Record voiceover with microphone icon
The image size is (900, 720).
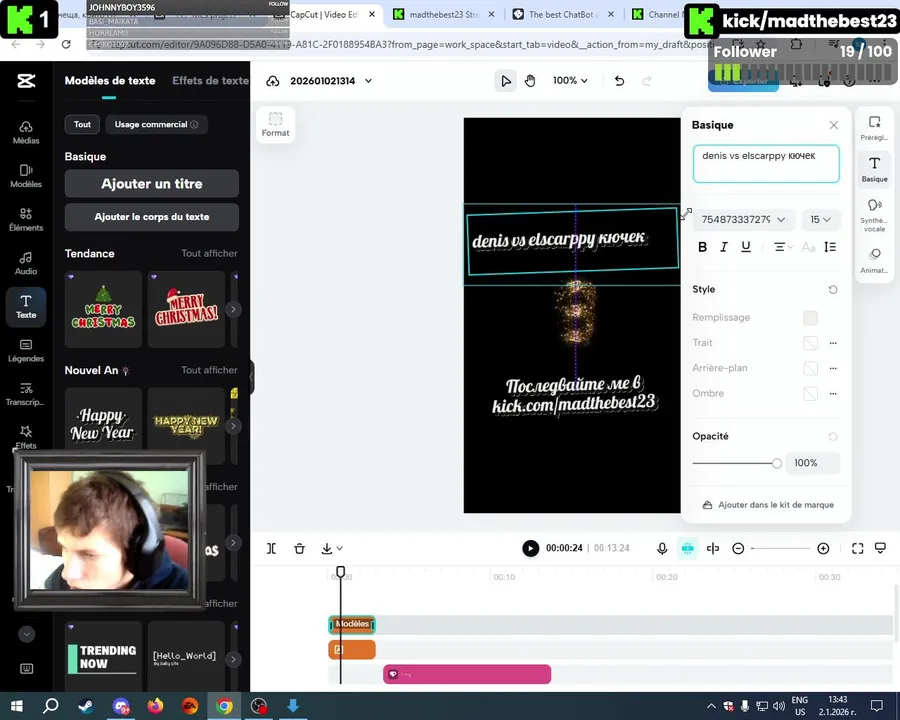(x=662, y=549)
